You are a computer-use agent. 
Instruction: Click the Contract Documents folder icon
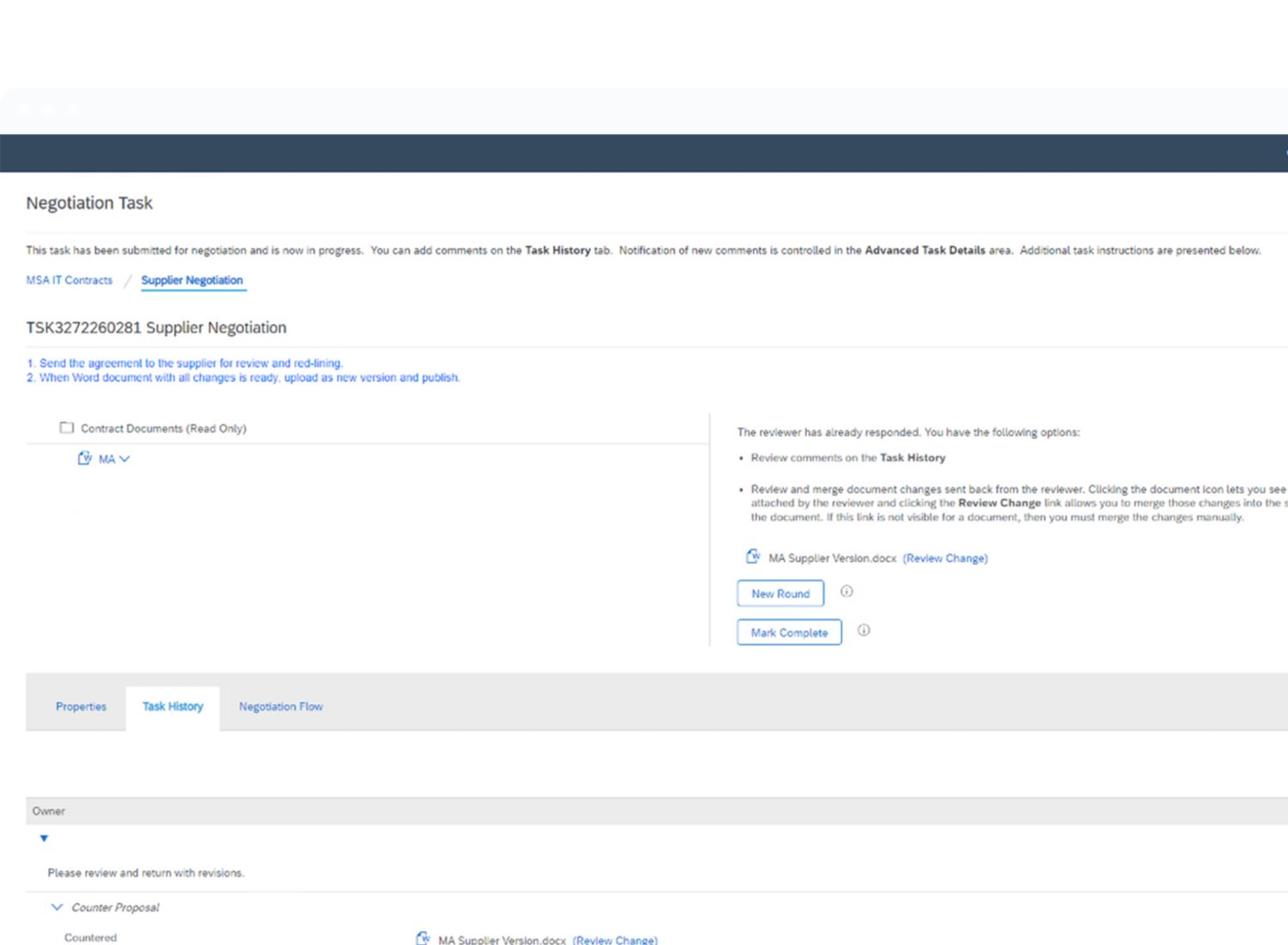pos(66,428)
